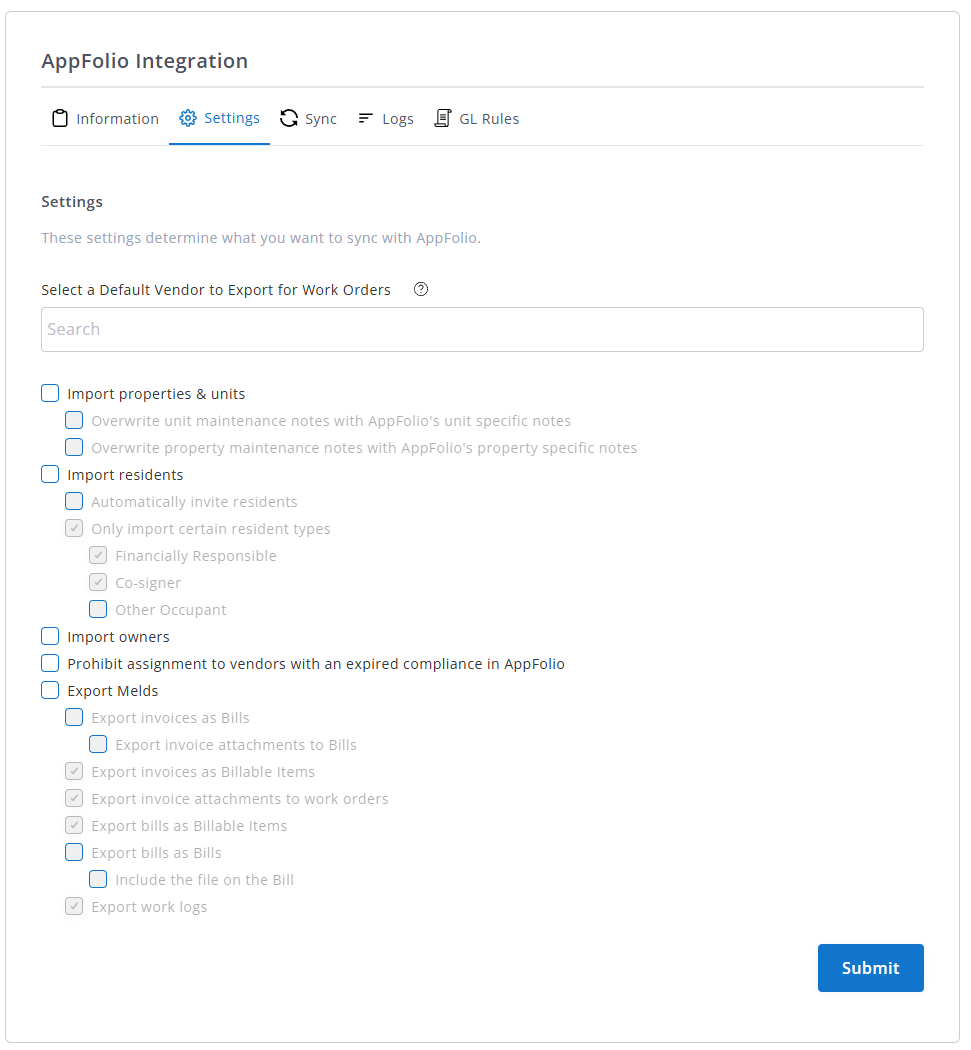Check the Import residents option
Screen dimensions: 971x1050
50,475
